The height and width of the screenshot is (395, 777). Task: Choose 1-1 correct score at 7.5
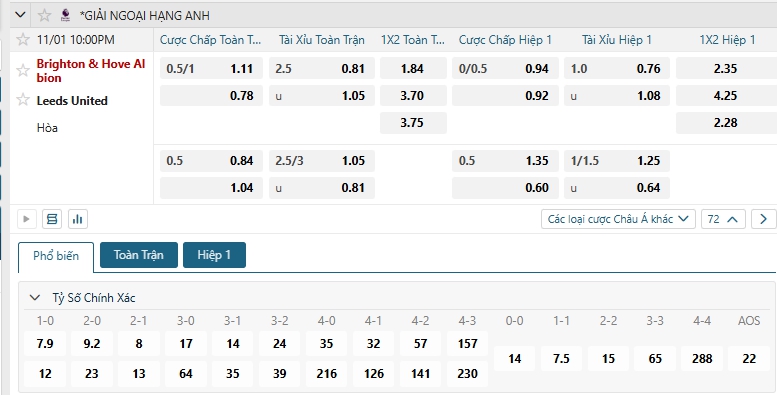(x=561, y=358)
